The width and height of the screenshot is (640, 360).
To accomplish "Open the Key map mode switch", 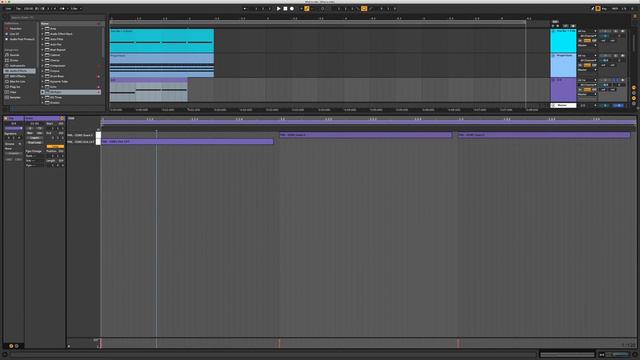I will [604, 9].
